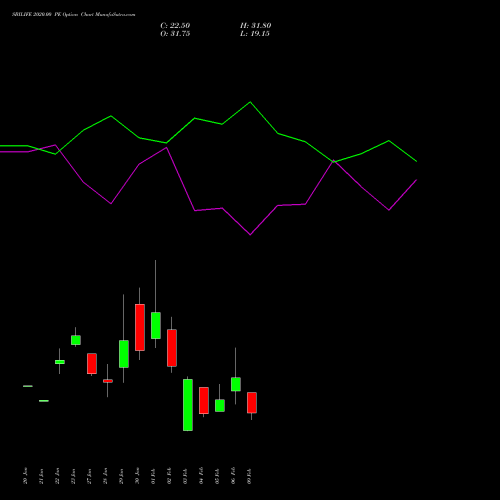Select the high value H: 31.80
Viewport: 500px width, 500px height.
(x=256, y=26)
